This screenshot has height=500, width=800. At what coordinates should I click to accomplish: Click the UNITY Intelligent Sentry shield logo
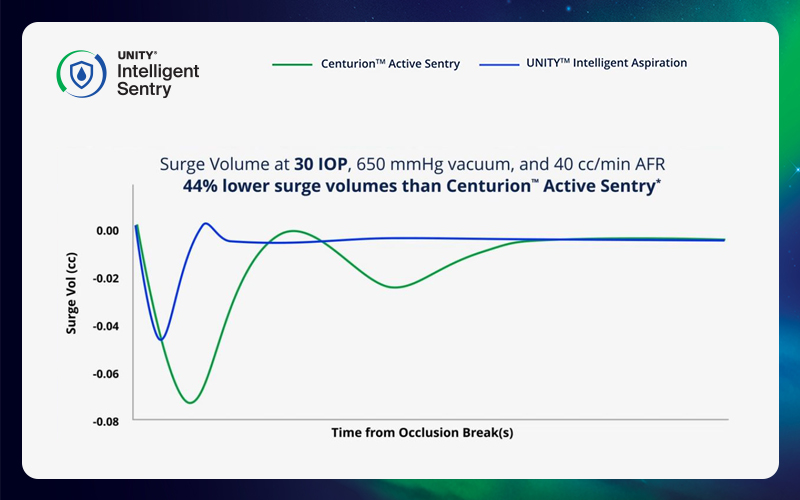point(82,74)
